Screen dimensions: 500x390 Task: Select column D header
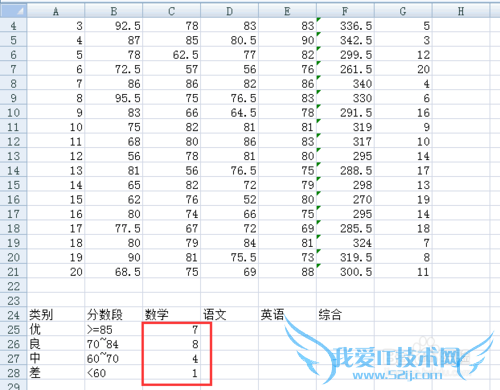(229, 11)
